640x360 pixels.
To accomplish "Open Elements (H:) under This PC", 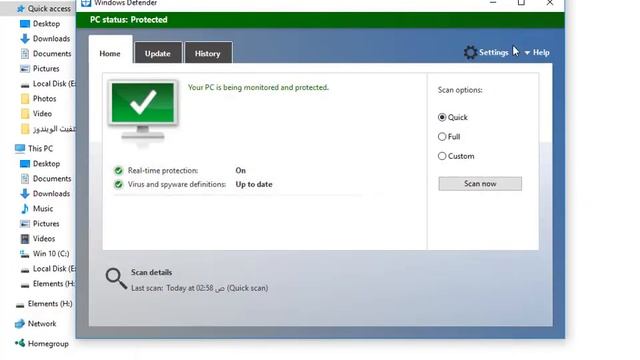I will point(47,284).
